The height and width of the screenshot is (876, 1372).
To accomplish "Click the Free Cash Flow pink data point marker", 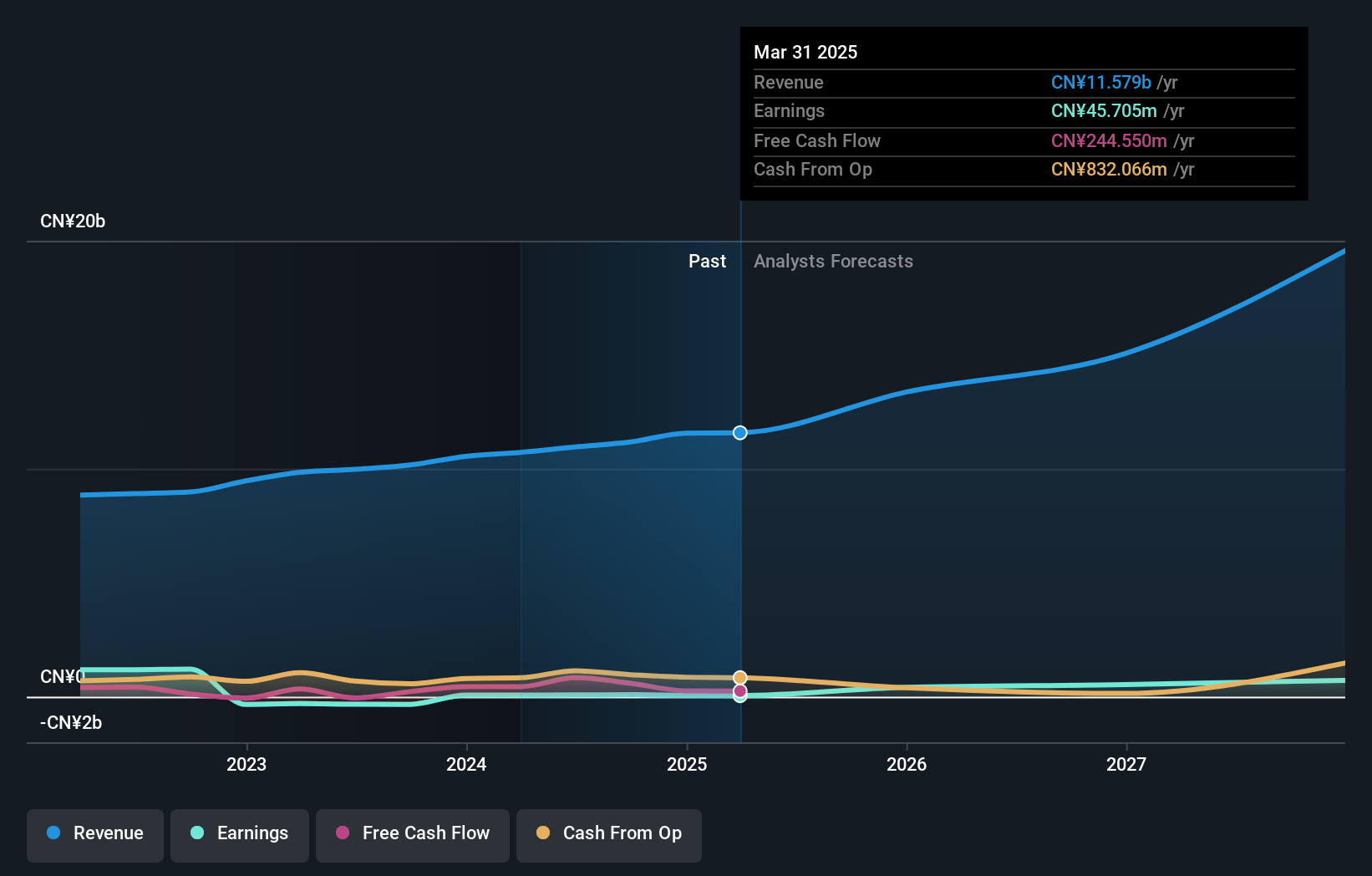I will point(740,691).
